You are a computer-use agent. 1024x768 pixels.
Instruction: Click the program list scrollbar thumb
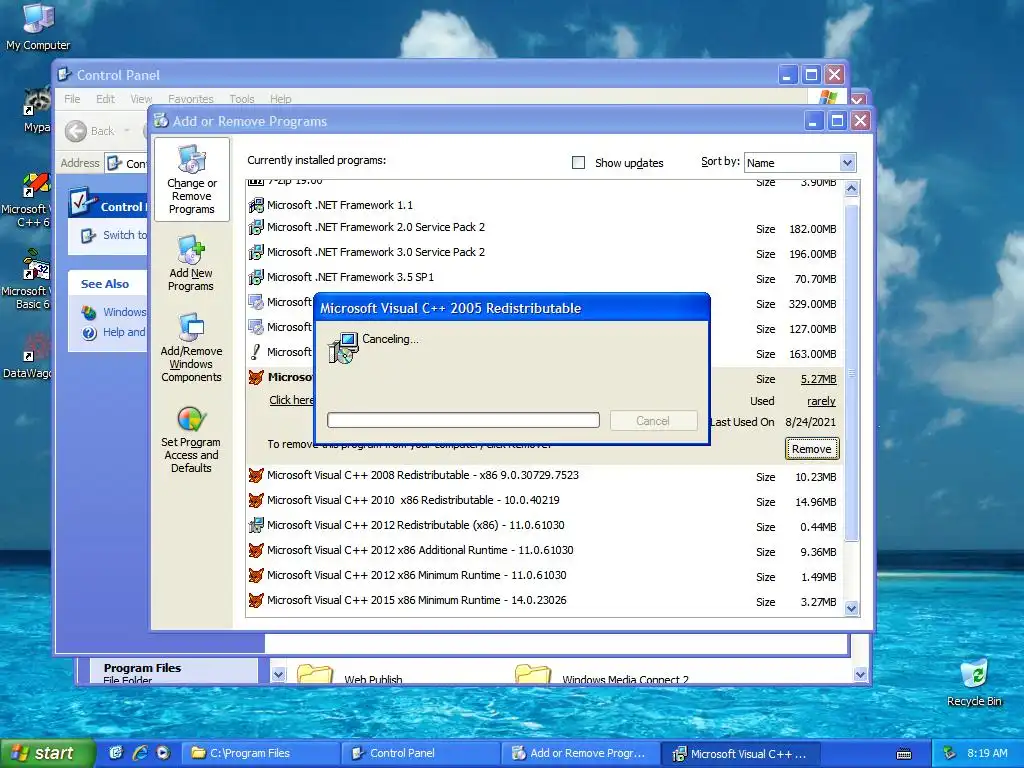851,372
